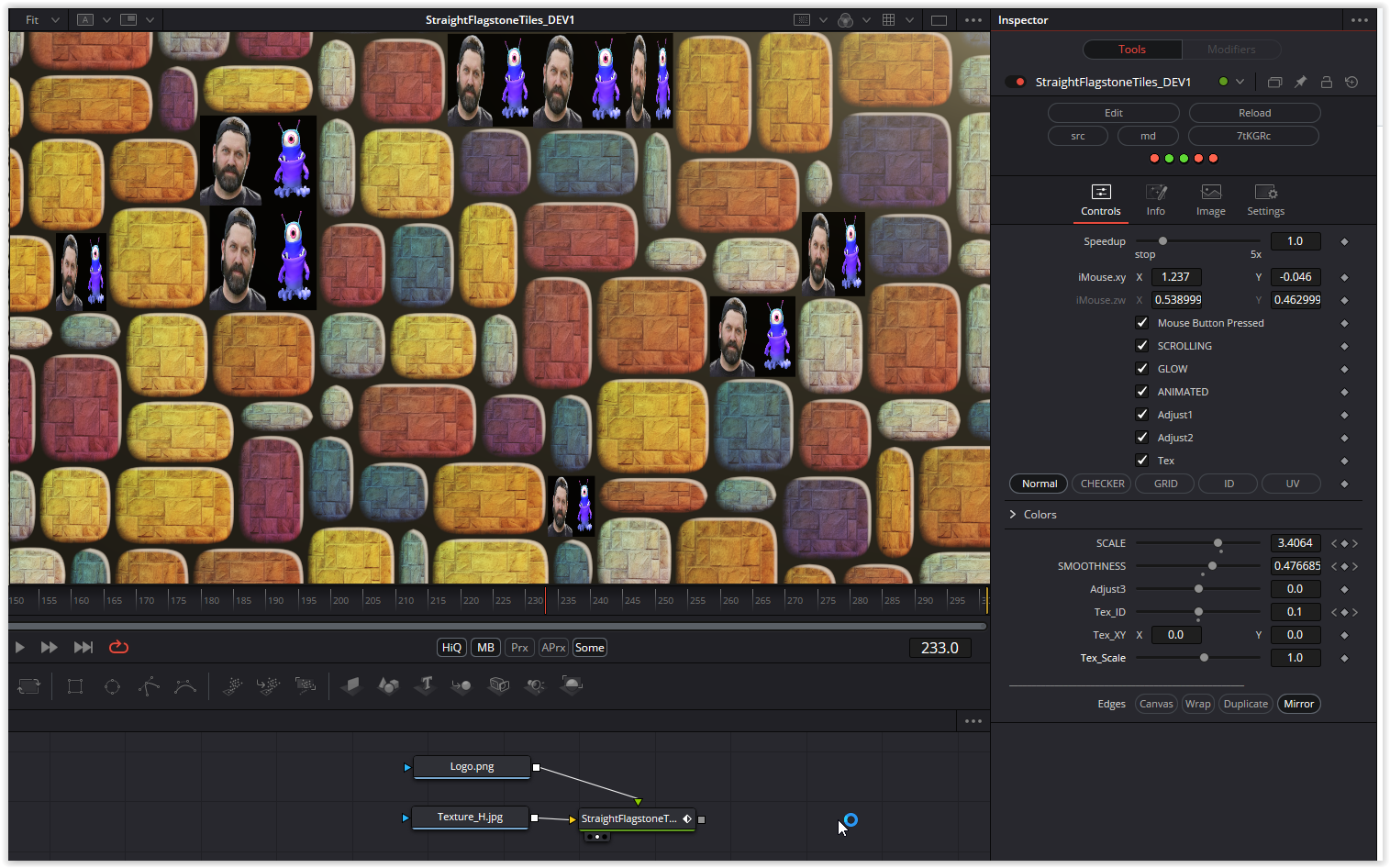Pin the StraightFlagstoneTiles_DEV1 controls

tap(1300, 83)
